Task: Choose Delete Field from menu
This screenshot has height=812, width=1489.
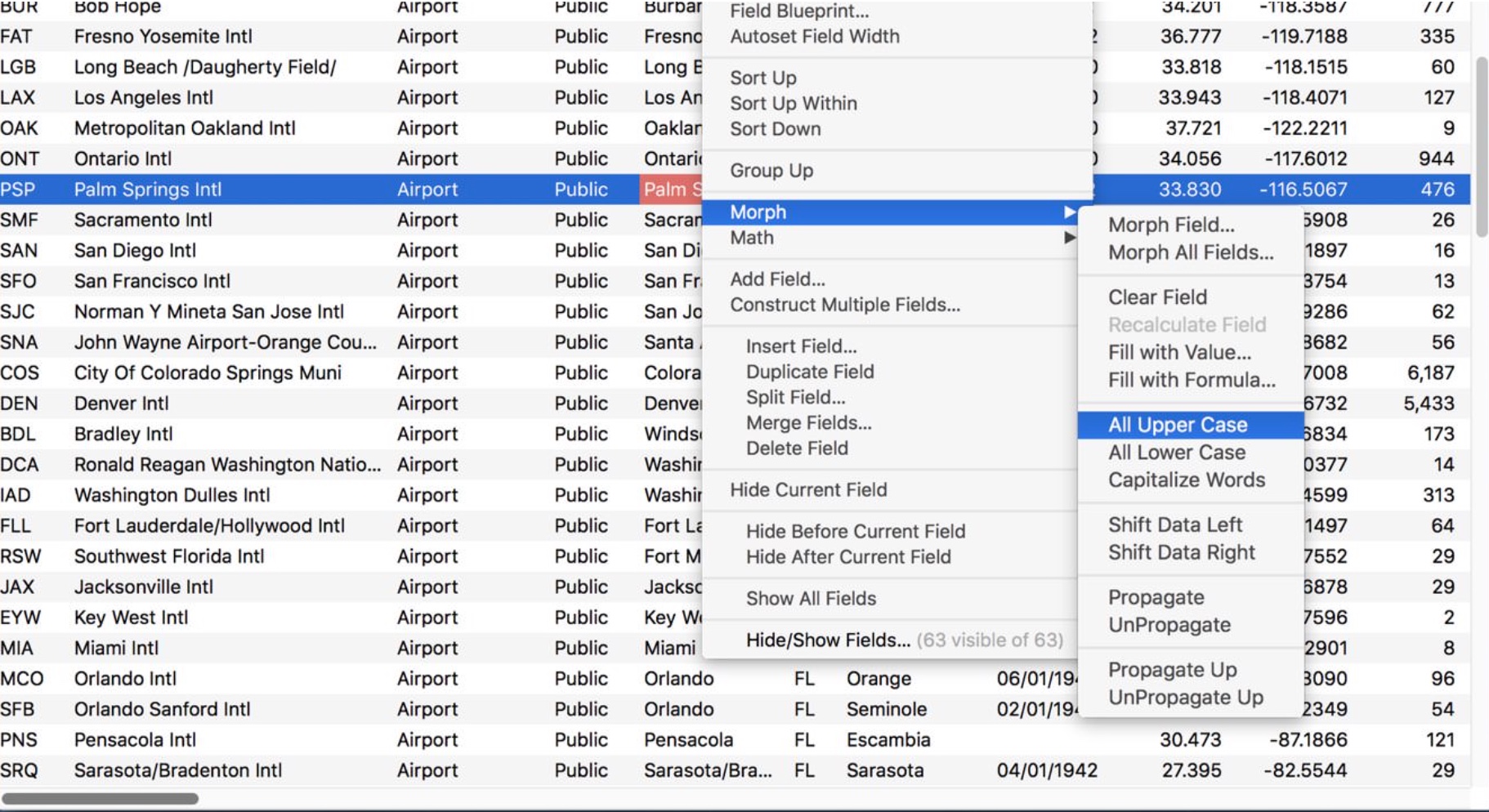Action: [x=796, y=448]
